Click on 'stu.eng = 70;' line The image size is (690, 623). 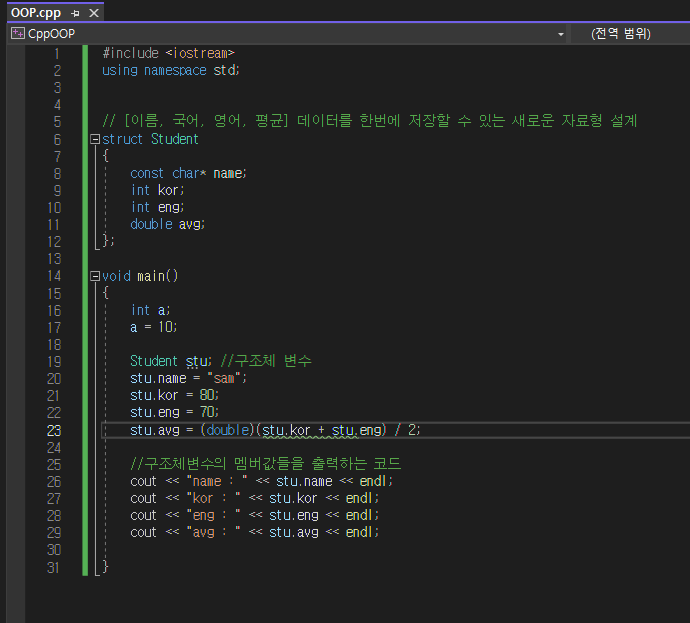click(x=174, y=413)
